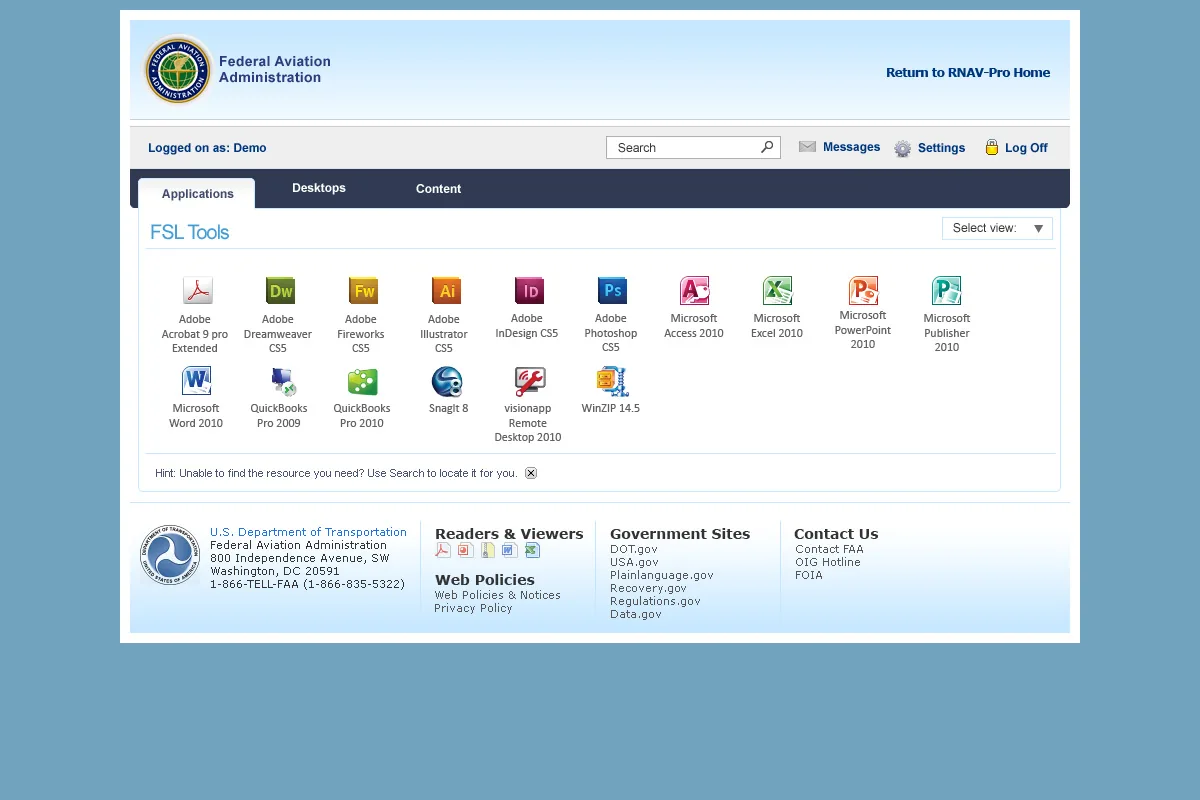
Task: Click U.S. Department of Transportation link
Action: [308, 532]
